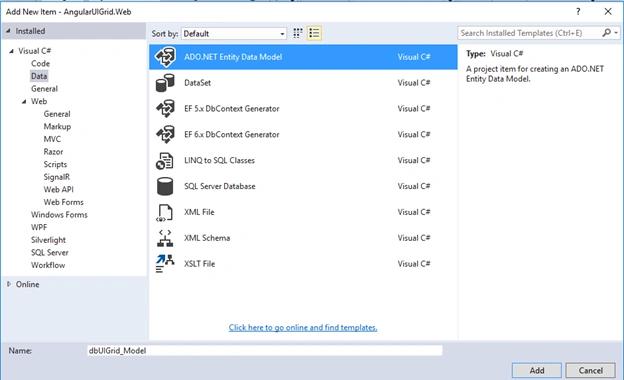Screen dimensions: 624x380
Task: Select the WPF category
Action: click(39, 227)
